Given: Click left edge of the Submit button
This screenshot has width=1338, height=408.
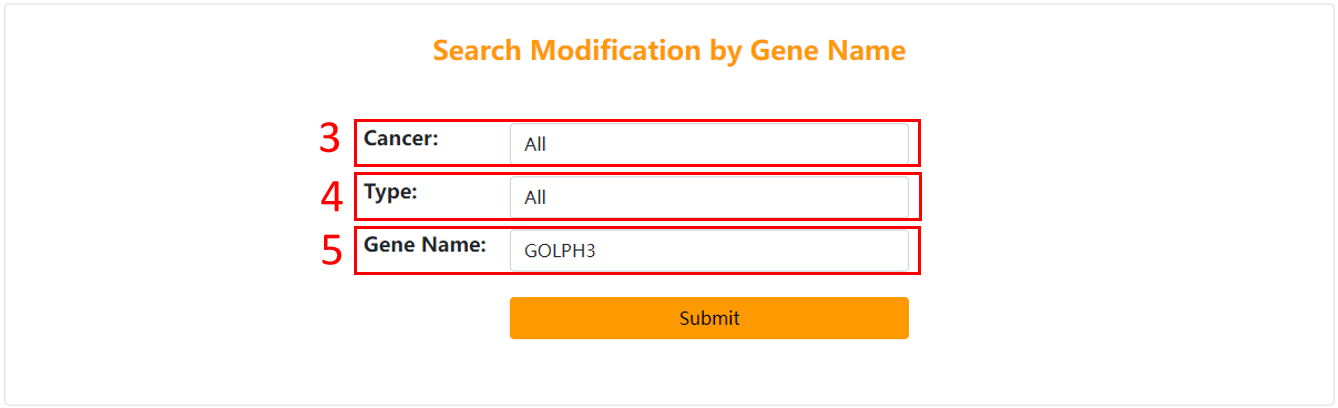Looking at the screenshot, I should tap(518, 318).
